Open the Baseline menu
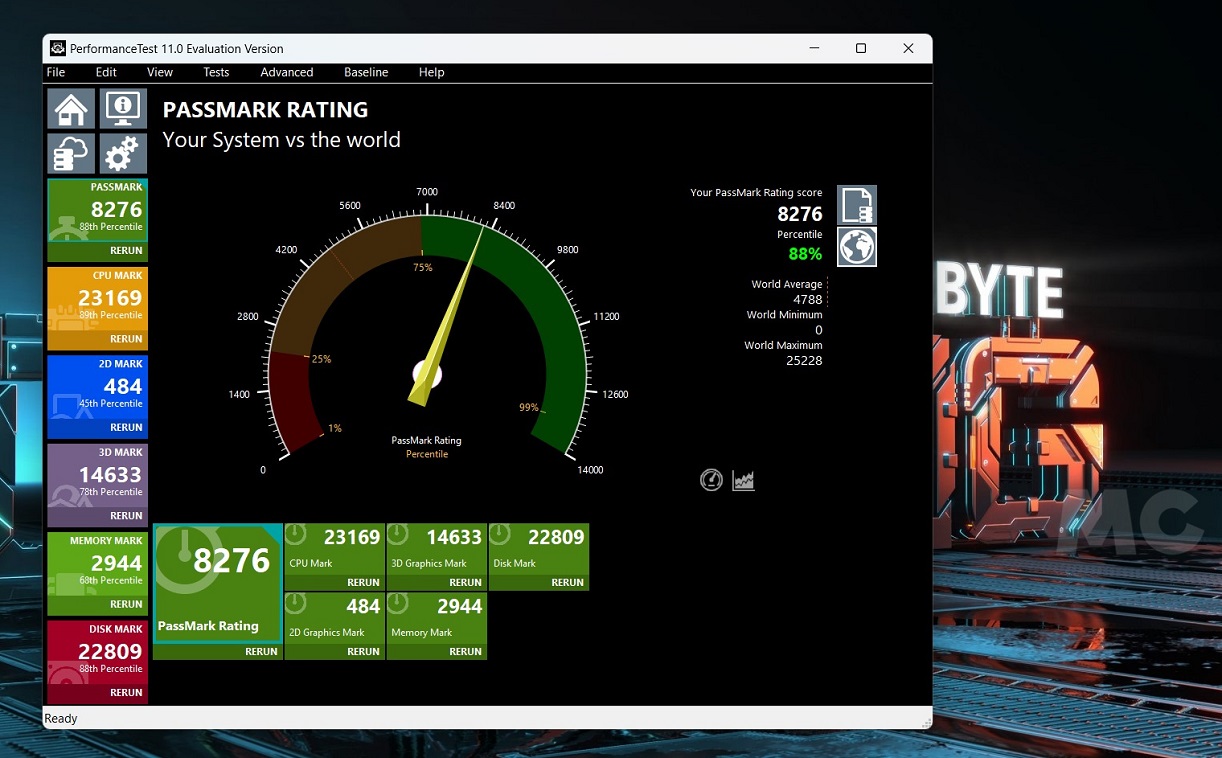Screen dimensions: 1222x758 click(366, 72)
